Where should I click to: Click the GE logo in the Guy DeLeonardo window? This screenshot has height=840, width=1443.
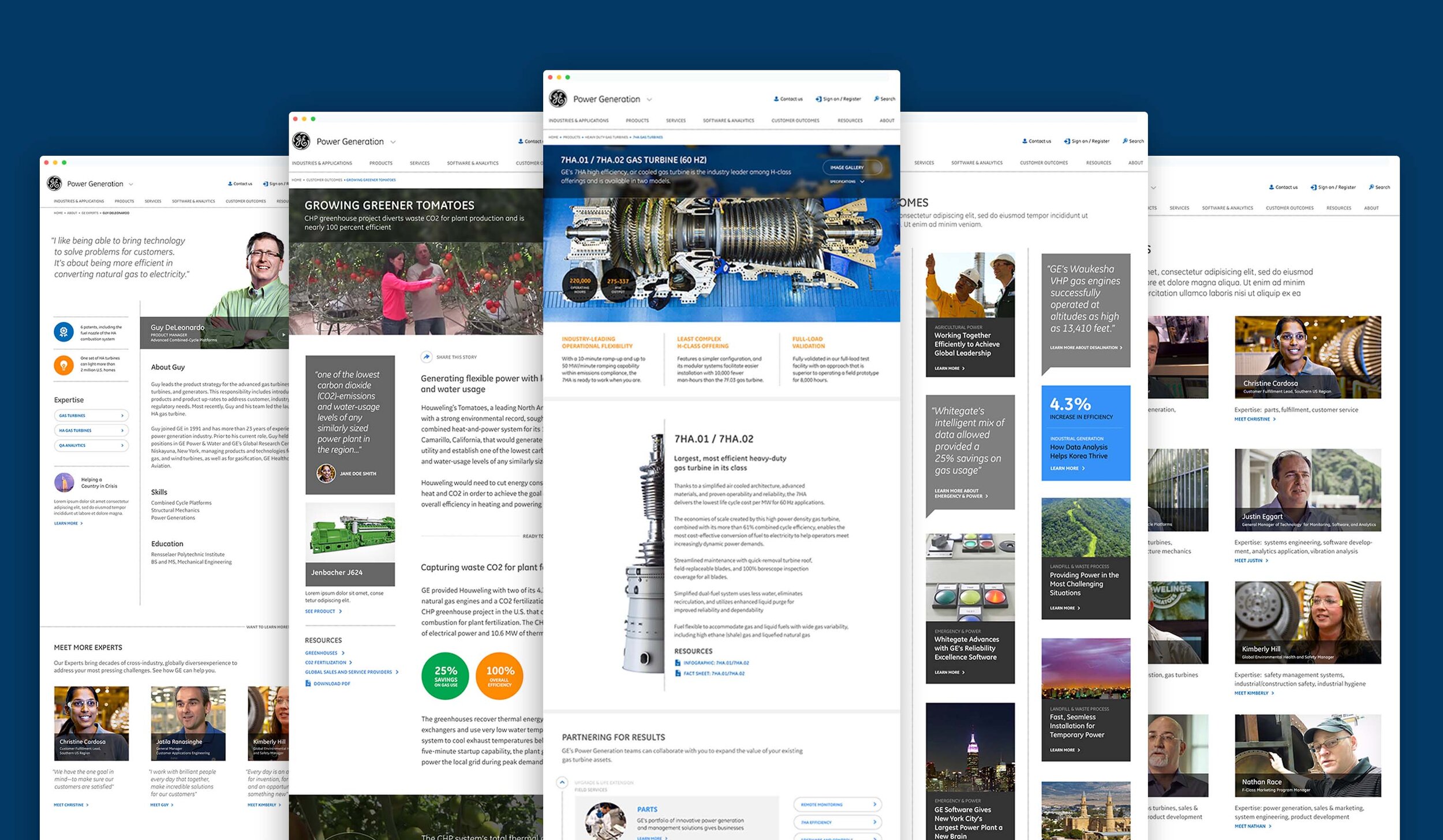(x=54, y=183)
